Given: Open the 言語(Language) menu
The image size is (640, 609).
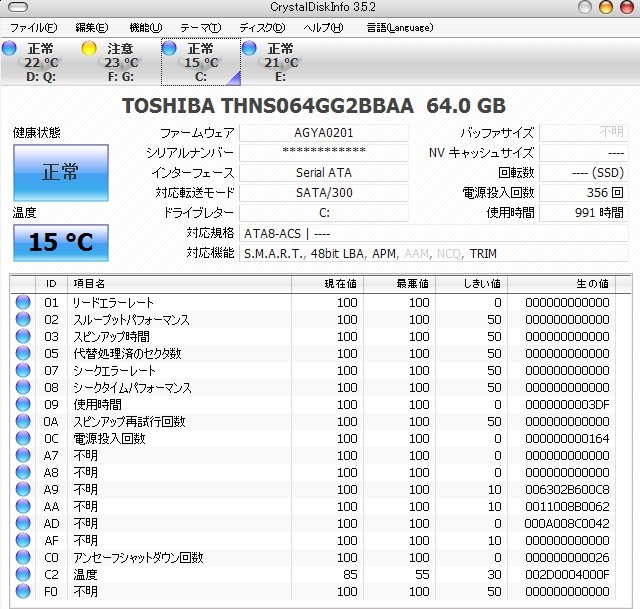Looking at the screenshot, I should (400, 27).
